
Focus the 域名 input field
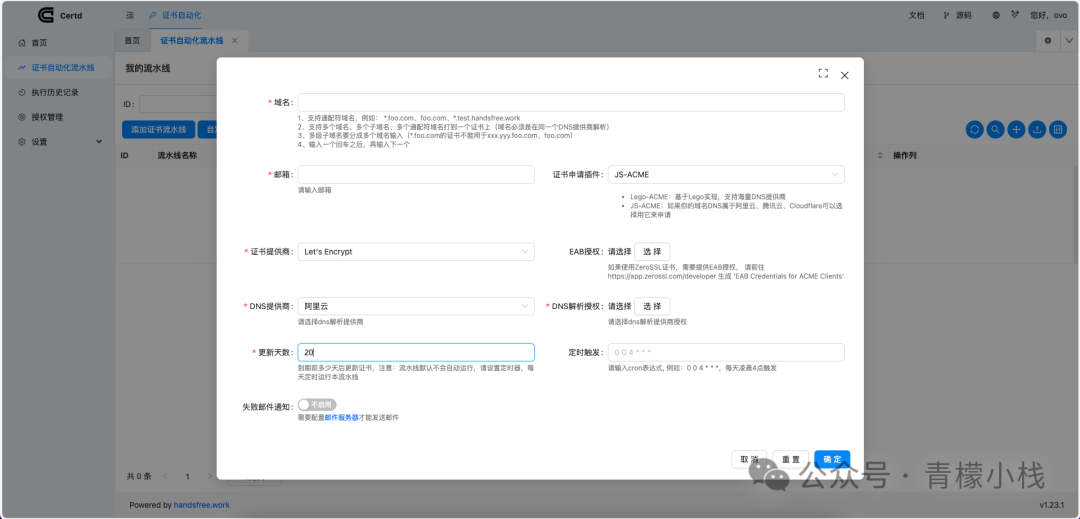[571, 103]
